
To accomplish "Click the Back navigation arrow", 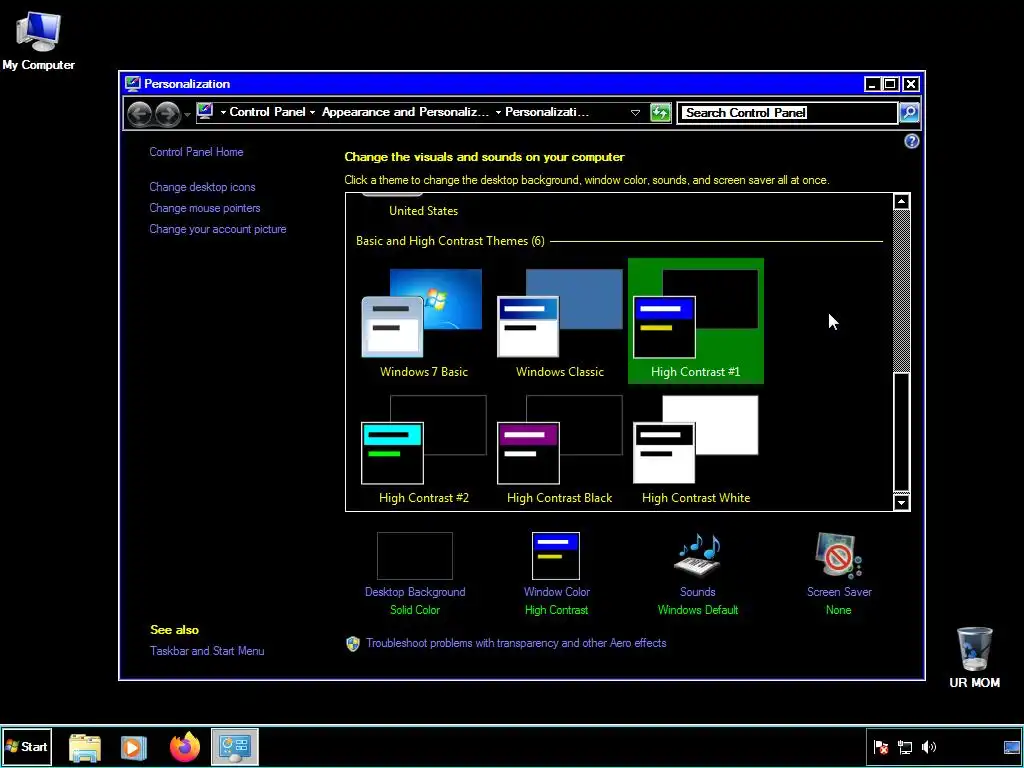I will tap(139, 114).
